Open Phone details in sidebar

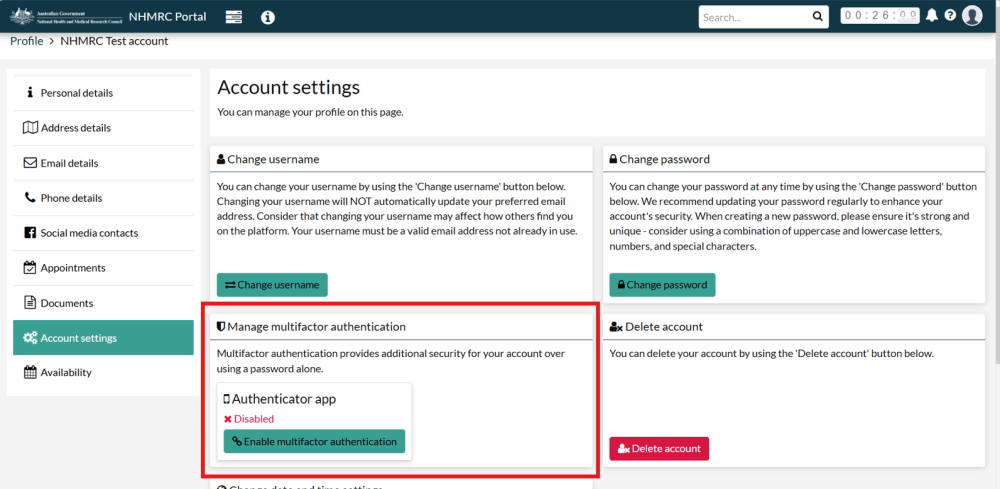tap(103, 198)
